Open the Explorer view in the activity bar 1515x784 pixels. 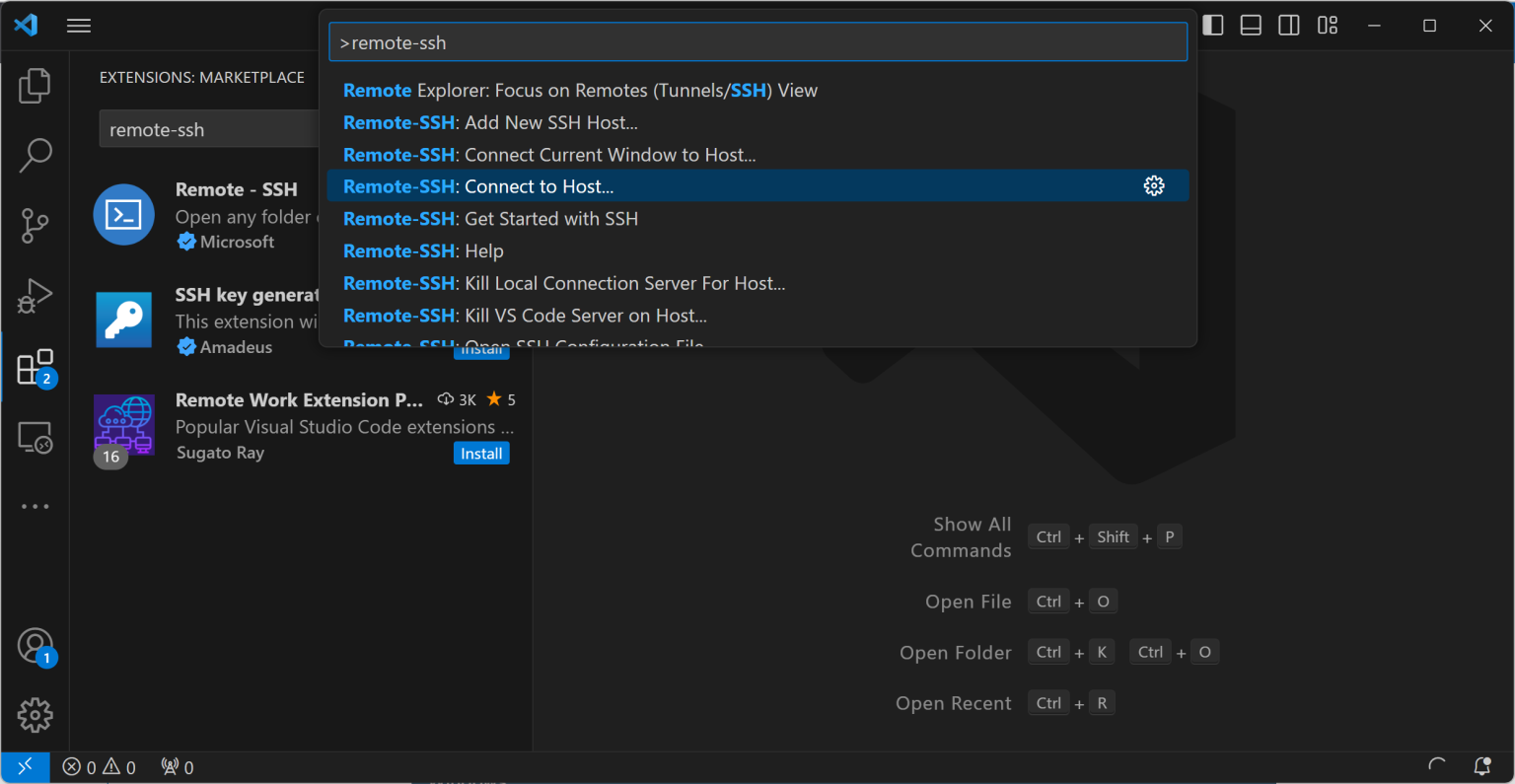pyautogui.click(x=35, y=86)
